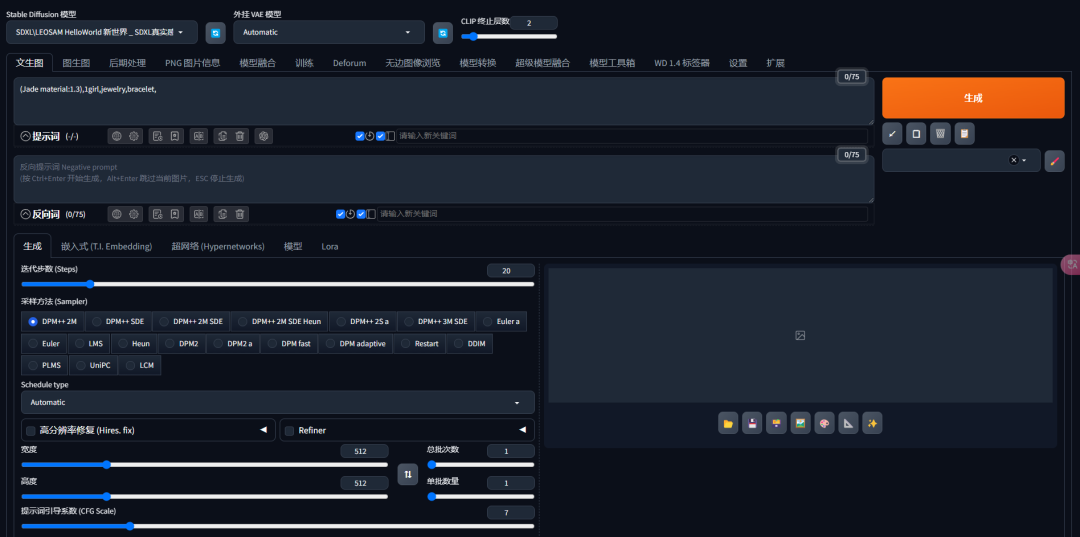Adjust the CFG Scale slider
The width and height of the screenshot is (1080, 537).
[x=278, y=526]
